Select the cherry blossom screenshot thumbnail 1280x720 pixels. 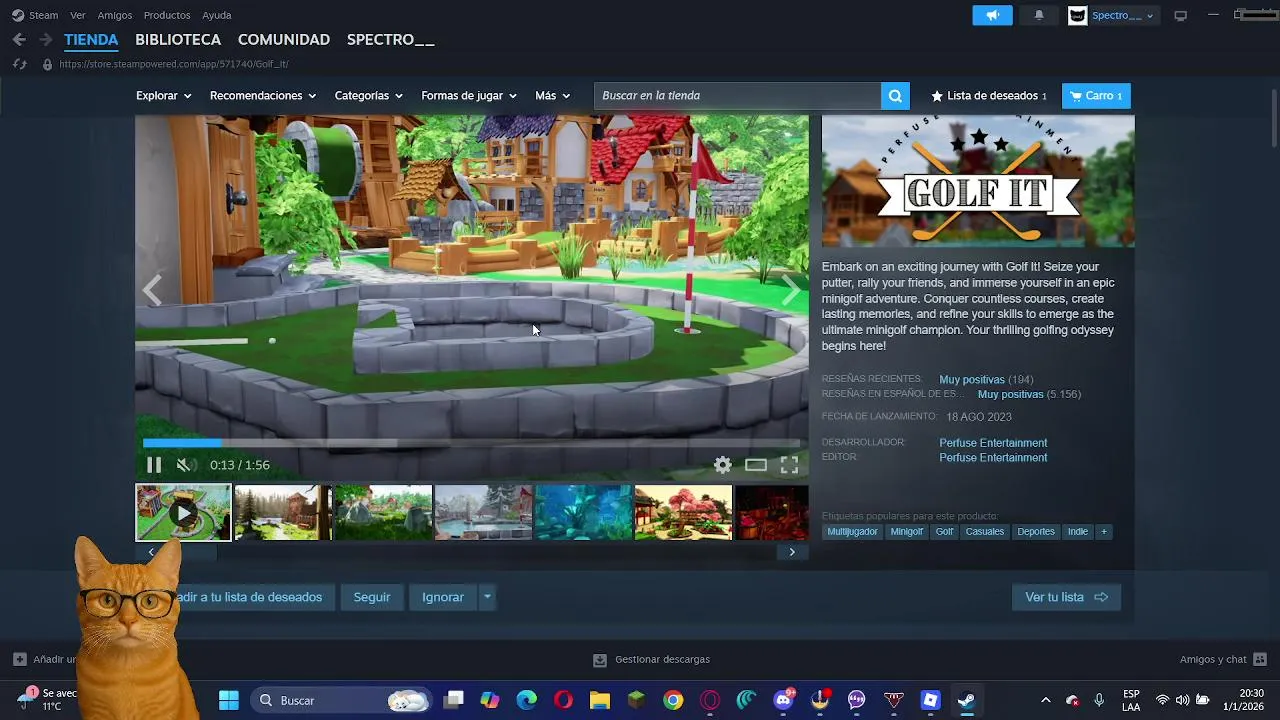point(683,513)
